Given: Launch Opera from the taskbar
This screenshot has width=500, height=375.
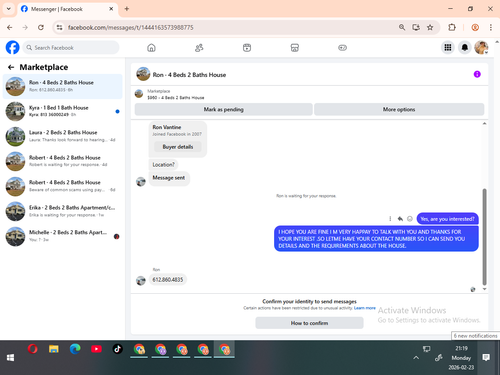Looking at the screenshot, I should point(32,349).
